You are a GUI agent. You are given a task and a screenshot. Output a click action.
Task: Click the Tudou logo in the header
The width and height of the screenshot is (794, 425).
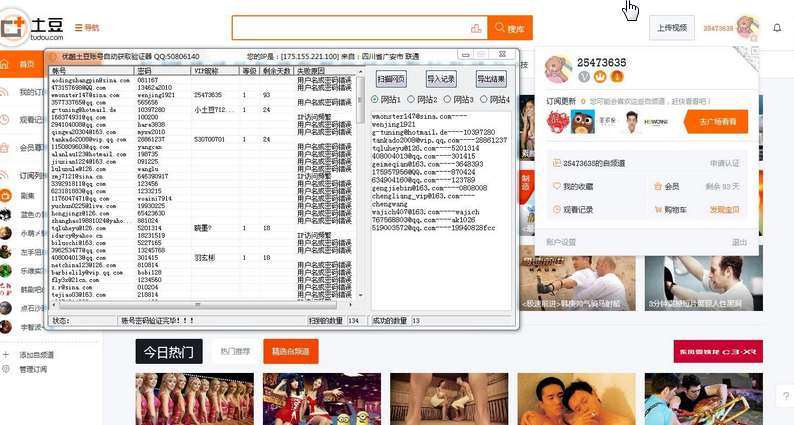[32, 27]
